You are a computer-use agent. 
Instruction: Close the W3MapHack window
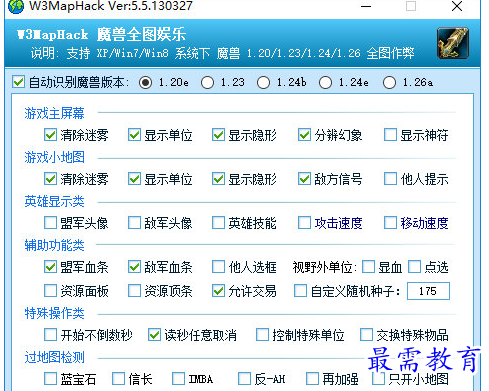point(457,6)
